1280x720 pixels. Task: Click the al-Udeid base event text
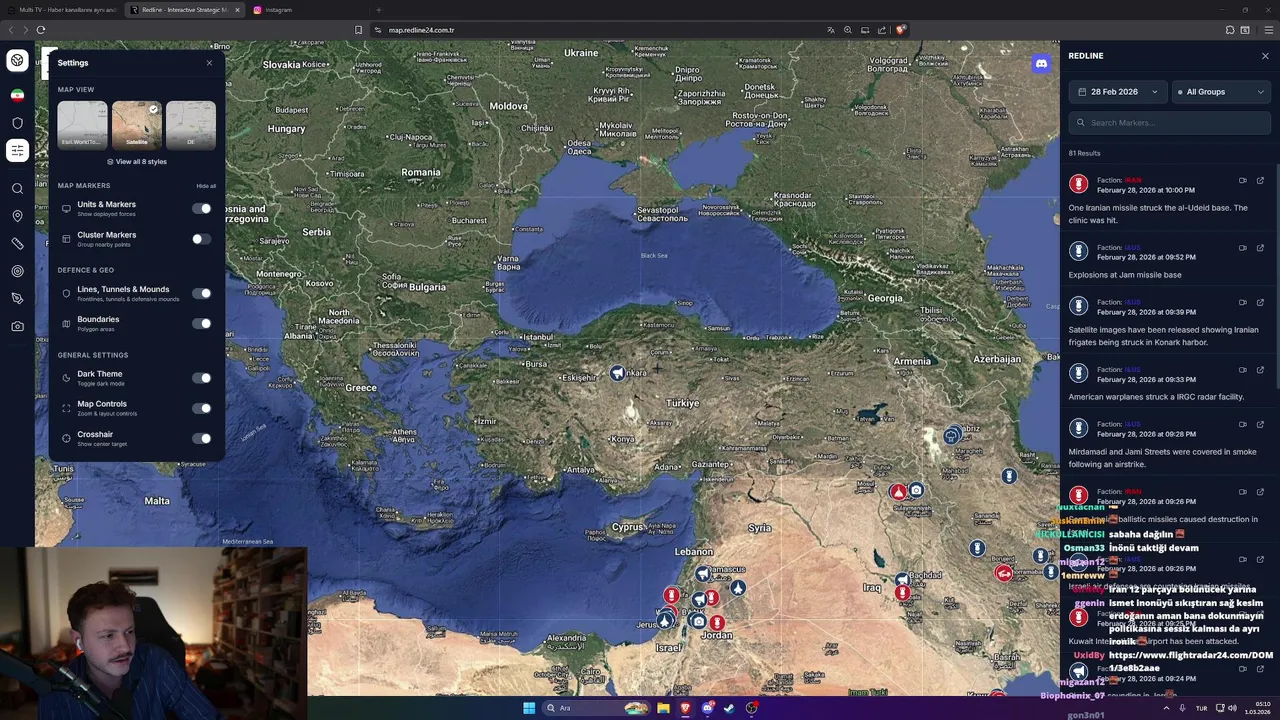(1158, 214)
